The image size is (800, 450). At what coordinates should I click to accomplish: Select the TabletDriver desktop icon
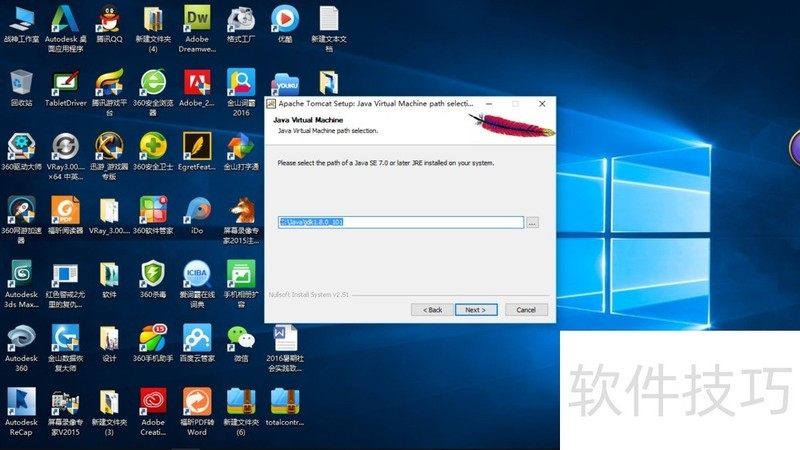click(65, 83)
